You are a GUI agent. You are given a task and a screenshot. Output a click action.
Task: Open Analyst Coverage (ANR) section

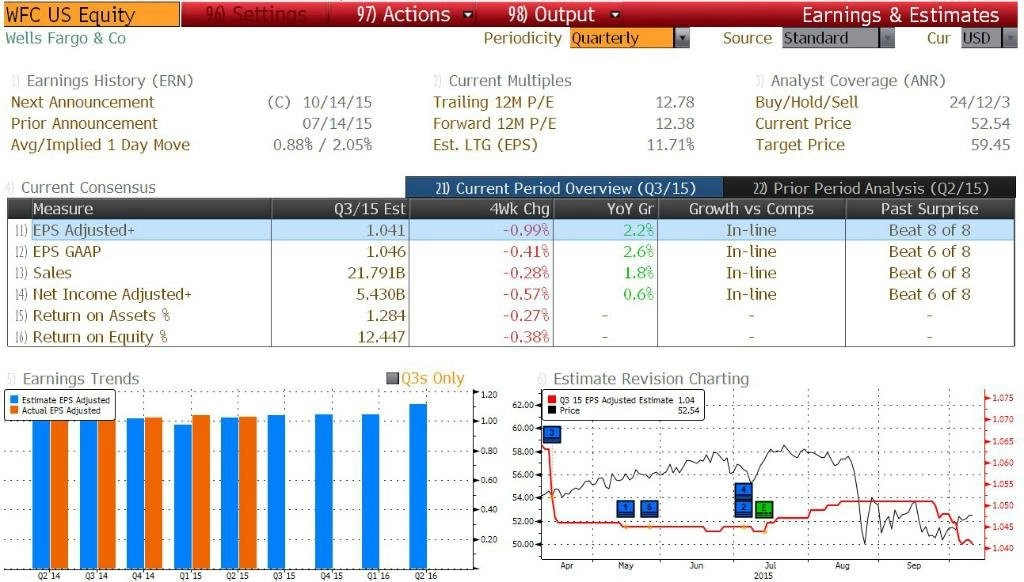(857, 80)
